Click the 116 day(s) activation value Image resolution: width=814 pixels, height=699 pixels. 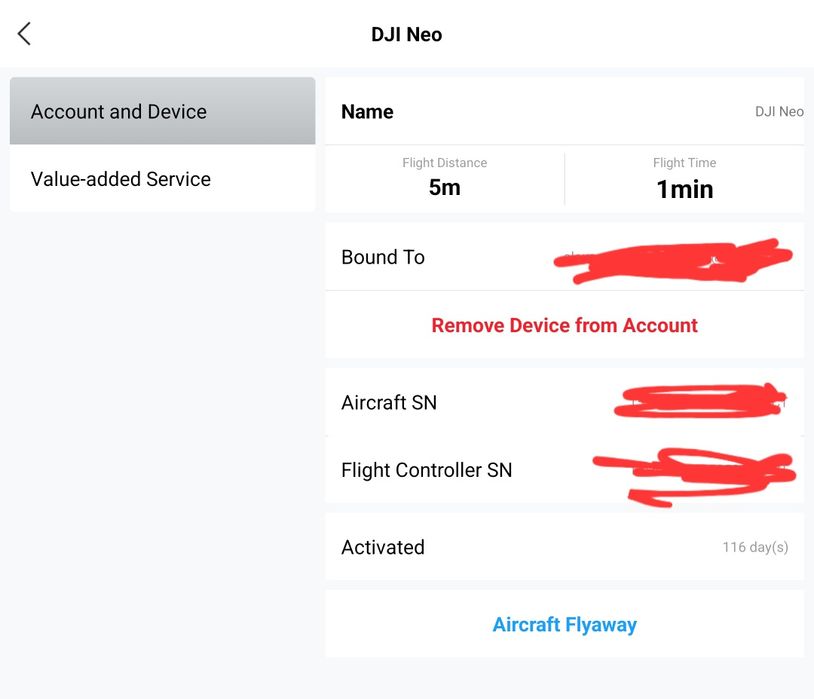point(755,547)
